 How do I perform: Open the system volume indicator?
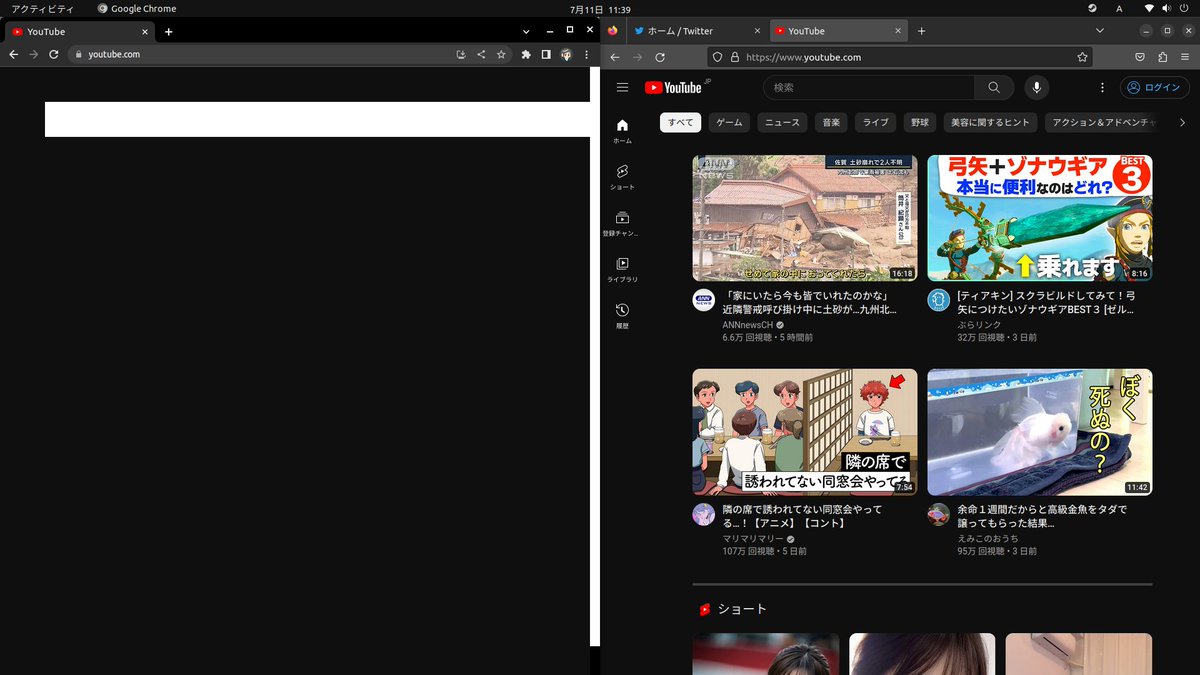point(1167,8)
